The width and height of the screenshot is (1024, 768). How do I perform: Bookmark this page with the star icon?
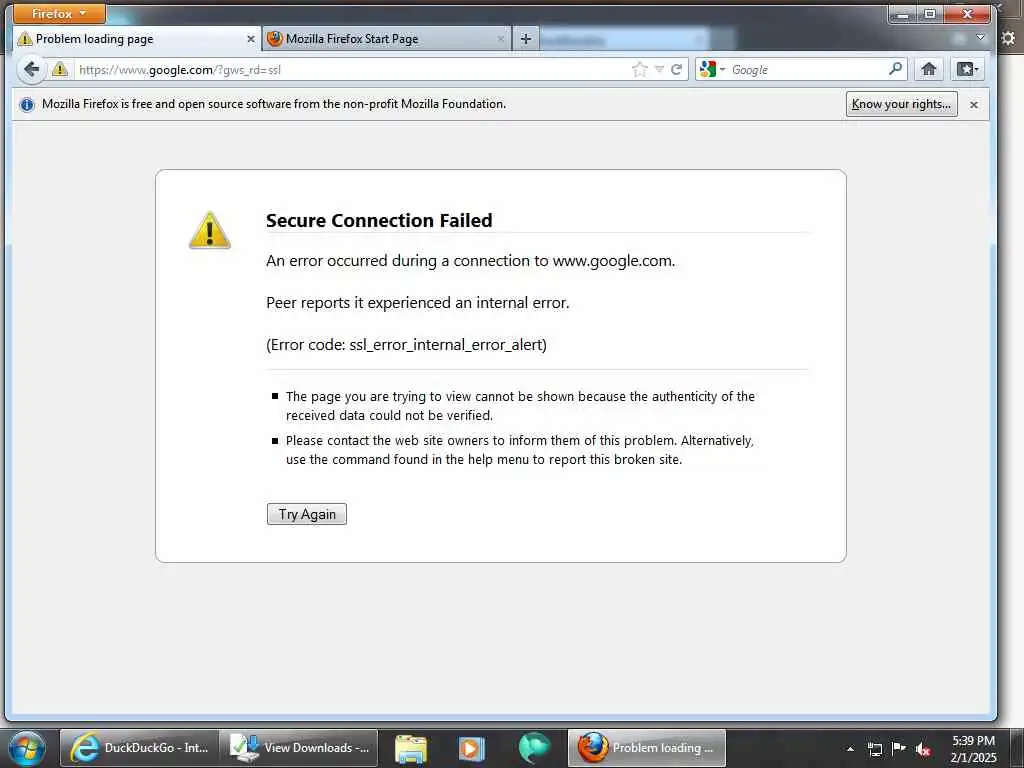click(640, 69)
